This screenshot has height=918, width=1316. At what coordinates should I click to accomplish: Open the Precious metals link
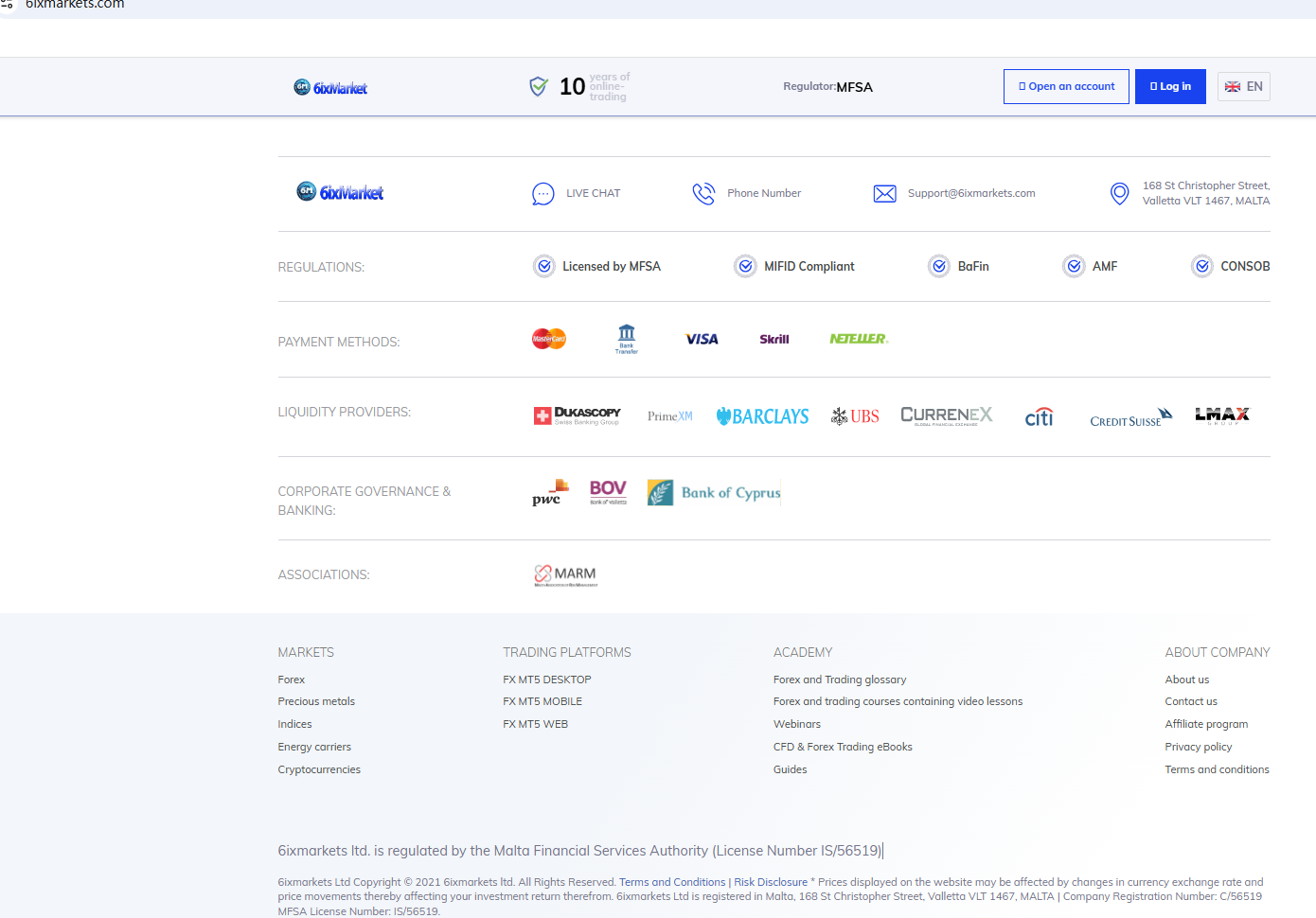[x=316, y=701]
